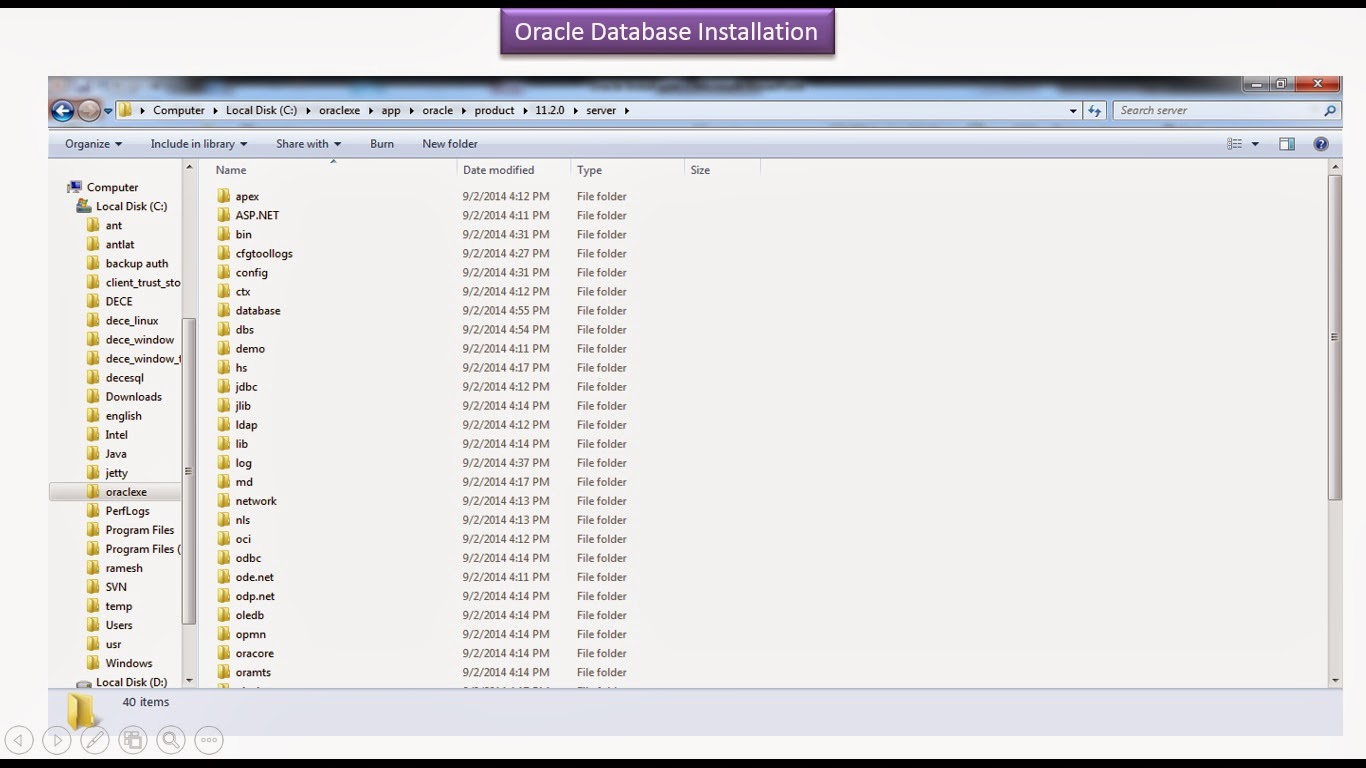
Task: Select the bin folder icon
Action: (x=224, y=234)
